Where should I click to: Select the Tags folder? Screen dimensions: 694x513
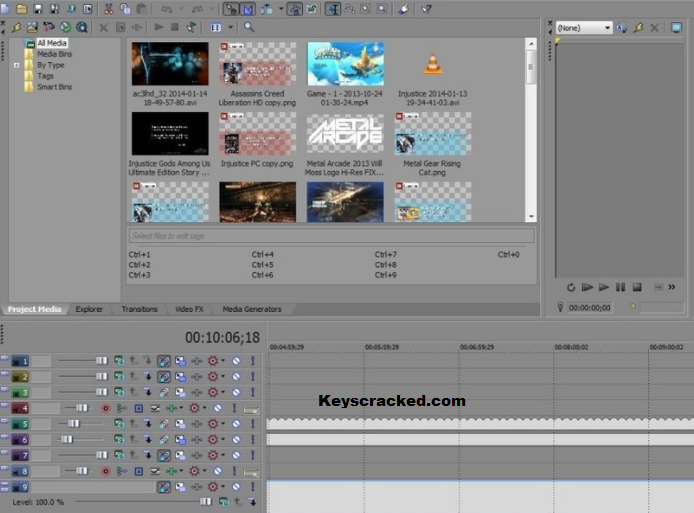pyautogui.click(x=45, y=76)
